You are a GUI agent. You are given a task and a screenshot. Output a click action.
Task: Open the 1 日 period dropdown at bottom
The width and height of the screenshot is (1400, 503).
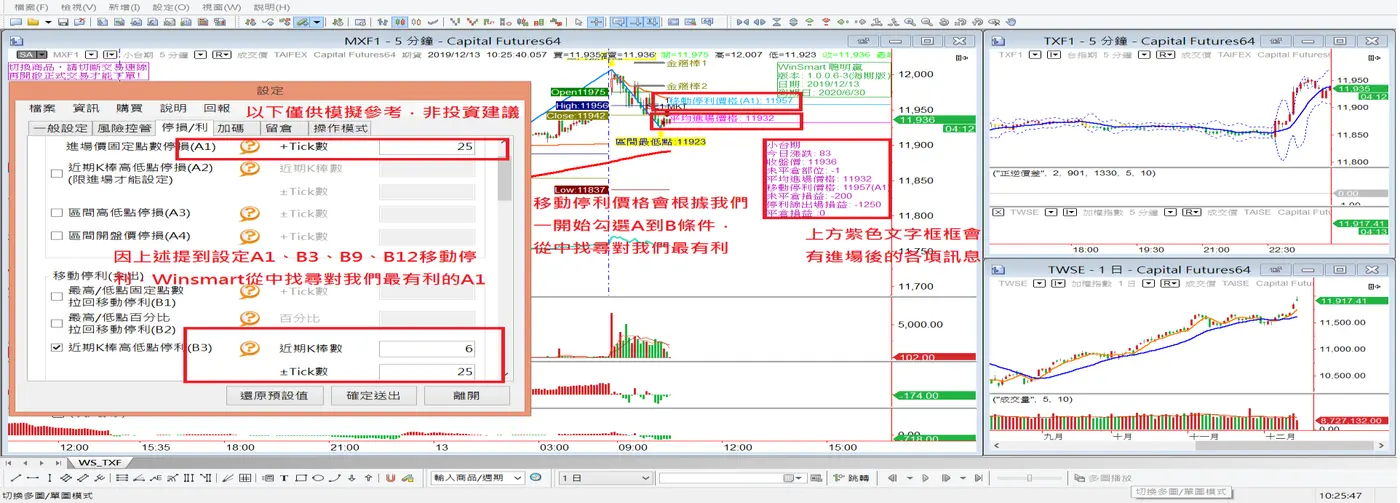point(605,478)
